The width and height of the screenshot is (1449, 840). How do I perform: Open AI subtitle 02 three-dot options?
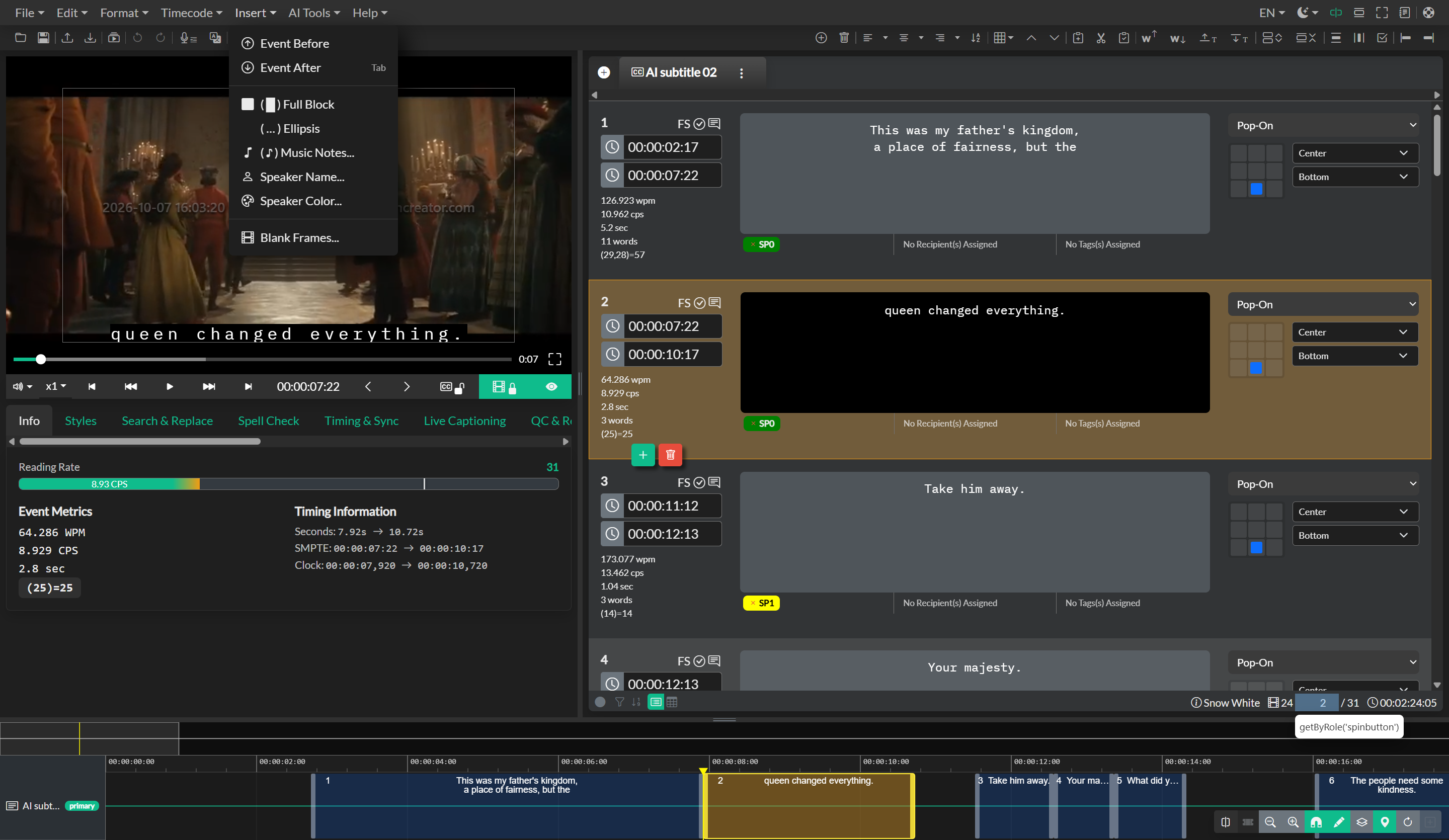coord(741,73)
